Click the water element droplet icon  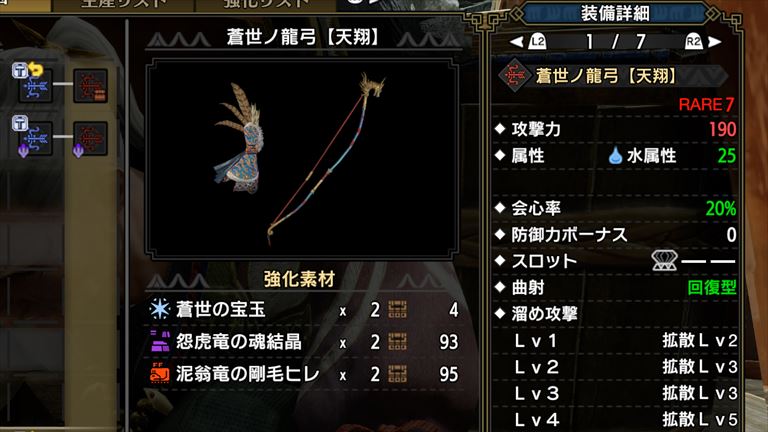(615, 156)
